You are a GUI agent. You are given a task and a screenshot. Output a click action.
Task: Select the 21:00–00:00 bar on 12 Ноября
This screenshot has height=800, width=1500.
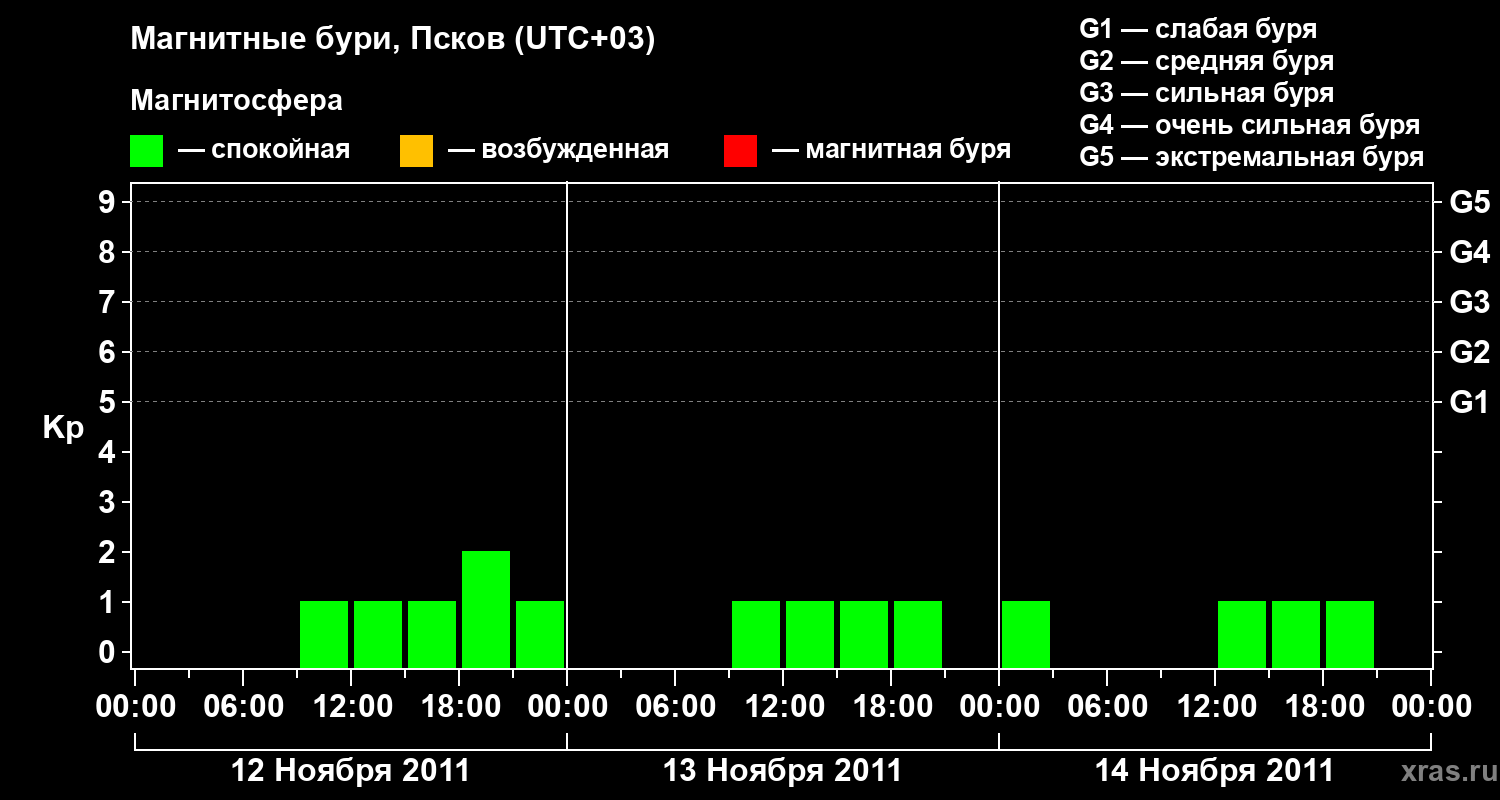(x=540, y=634)
